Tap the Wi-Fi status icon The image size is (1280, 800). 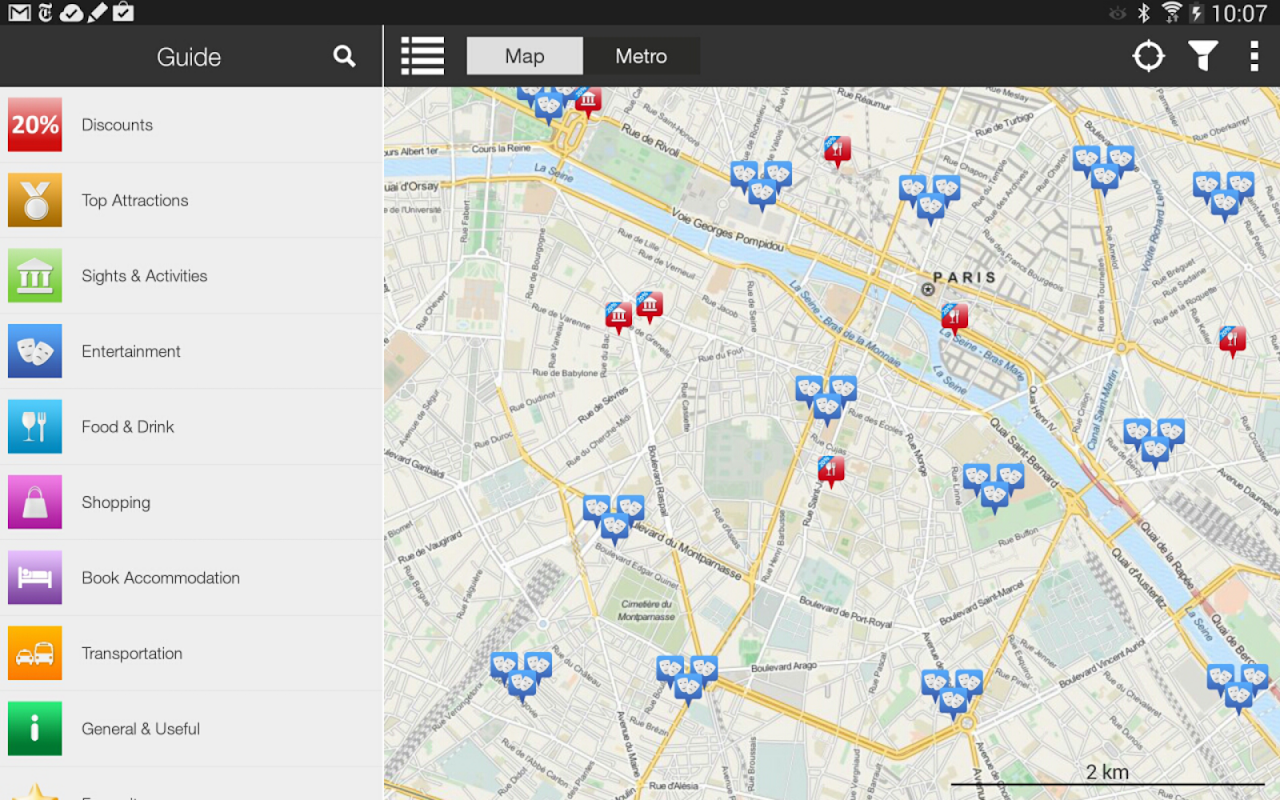pyautogui.click(x=1171, y=12)
